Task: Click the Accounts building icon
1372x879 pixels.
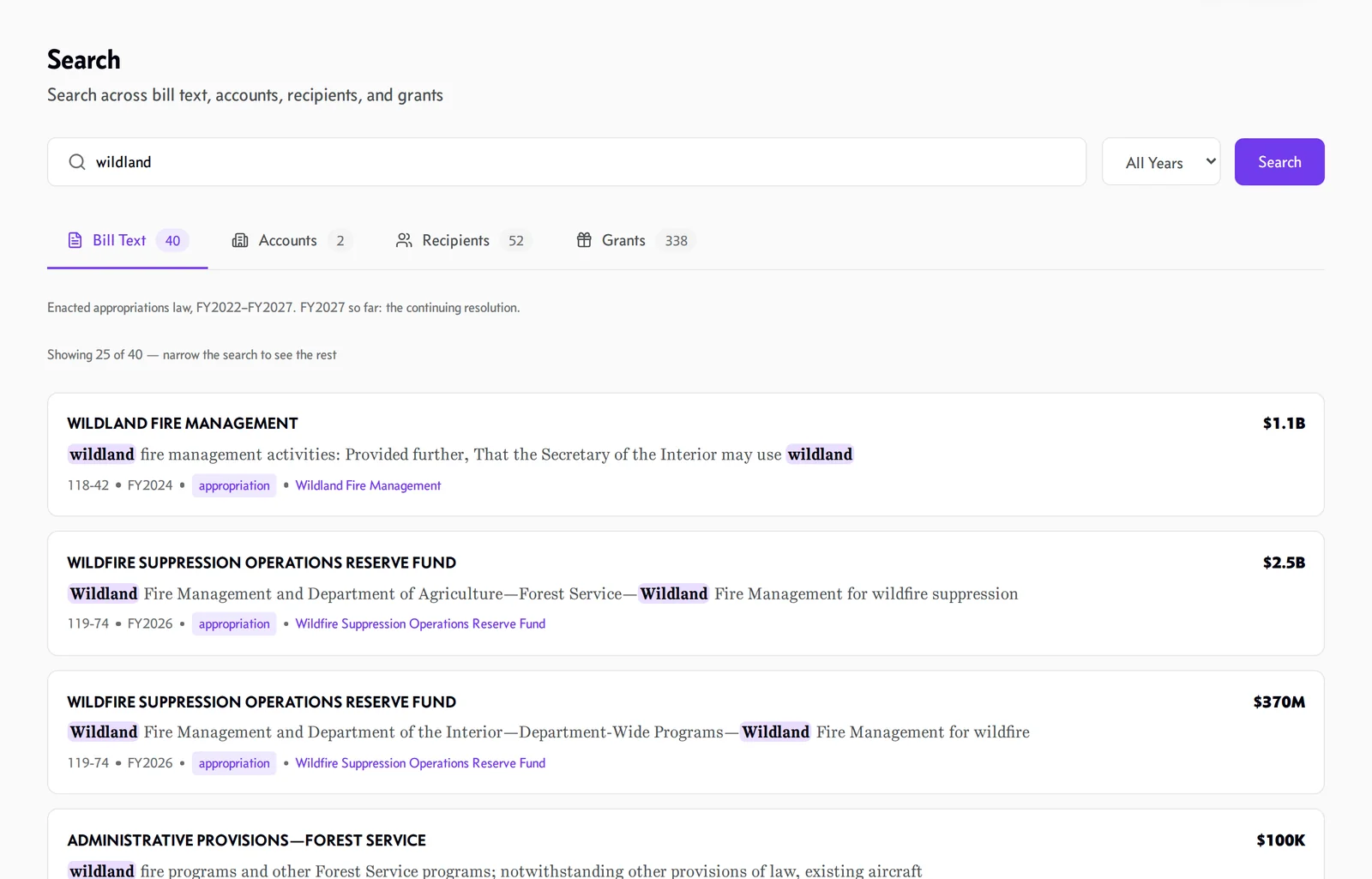Action: tap(240, 240)
